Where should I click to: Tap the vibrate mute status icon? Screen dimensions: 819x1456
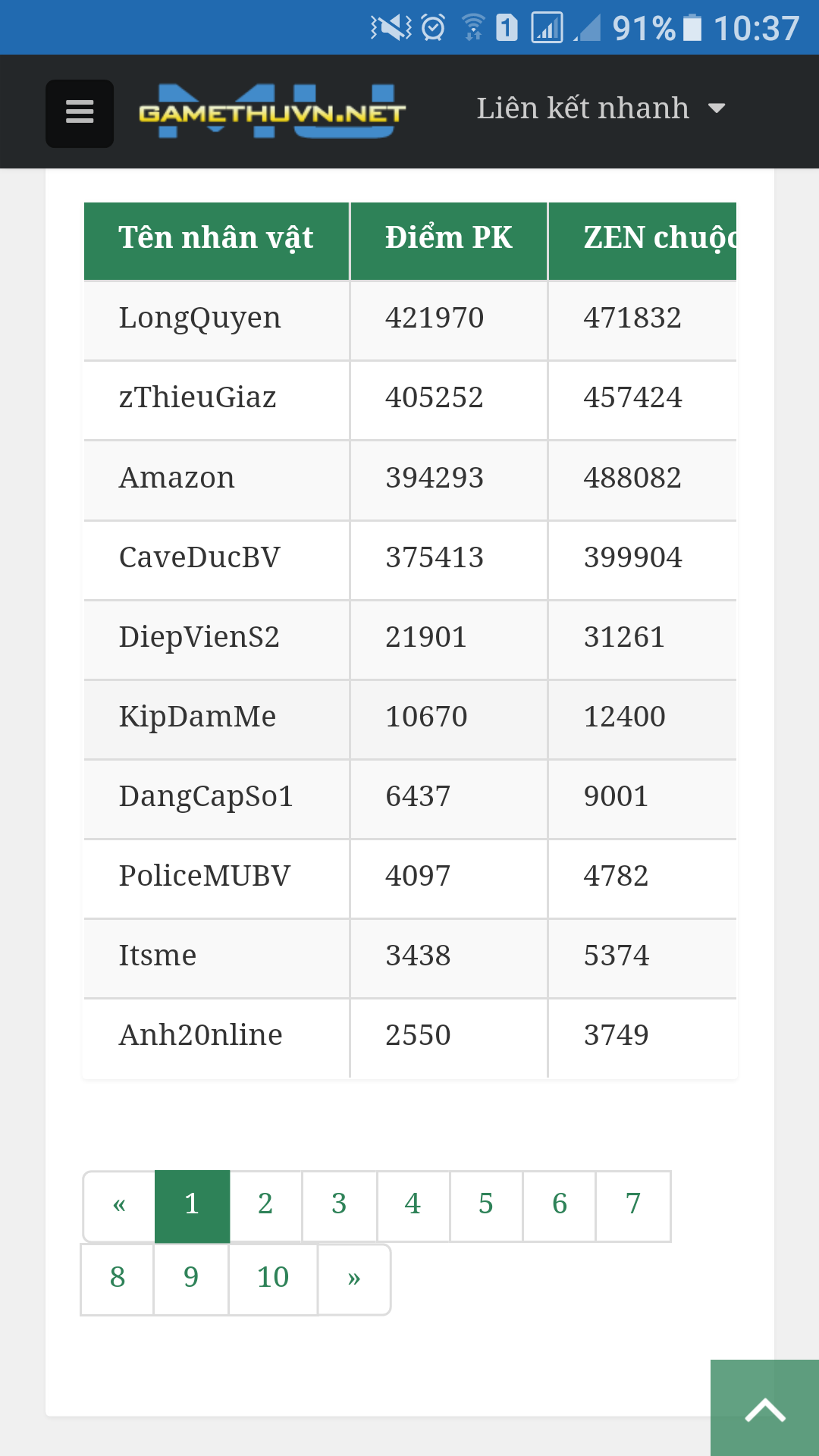pyautogui.click(x=391, y=28)
